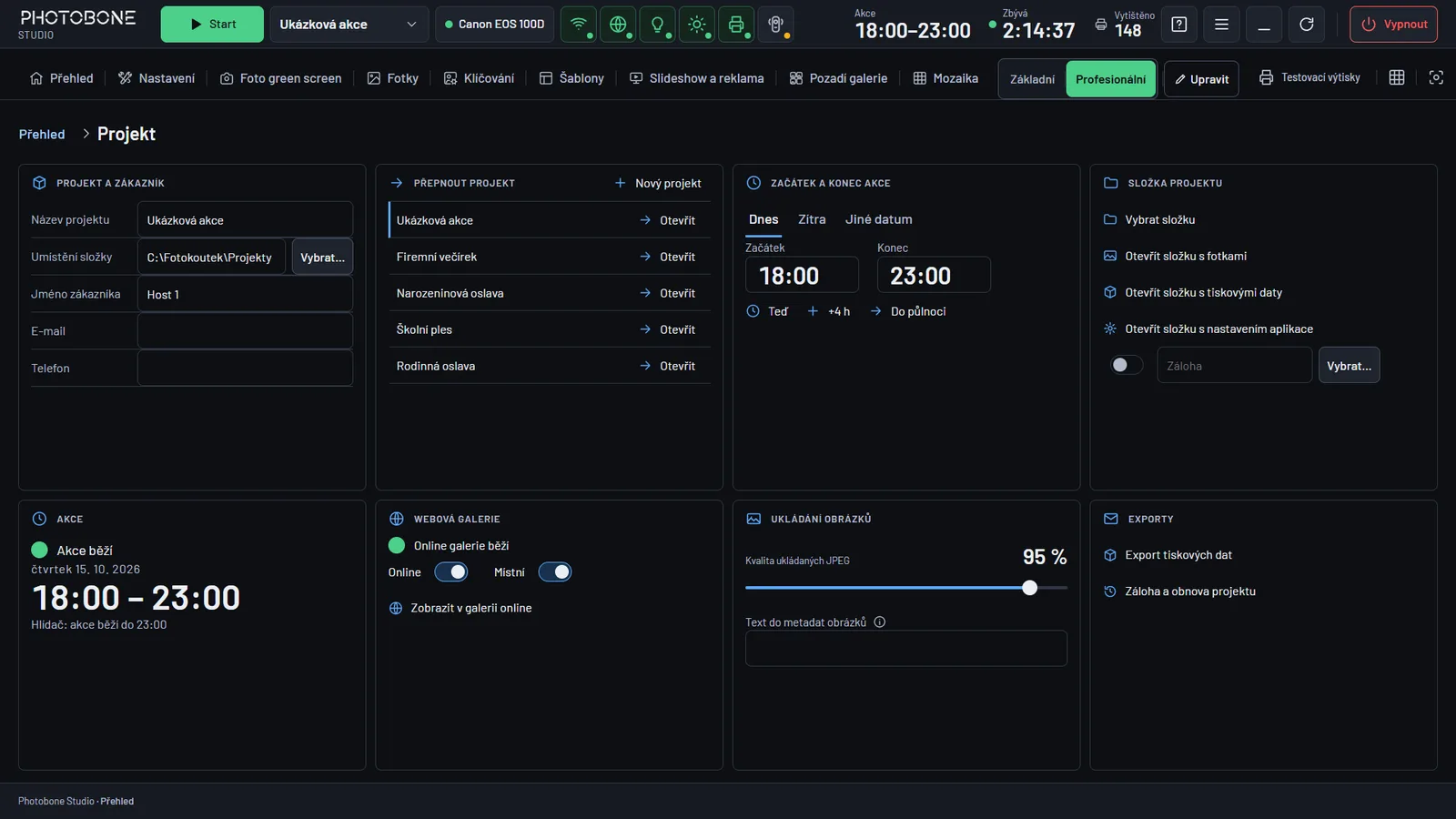
Task: Click the info icon next to Text do metadat obrázků
Action: (880, 622)
